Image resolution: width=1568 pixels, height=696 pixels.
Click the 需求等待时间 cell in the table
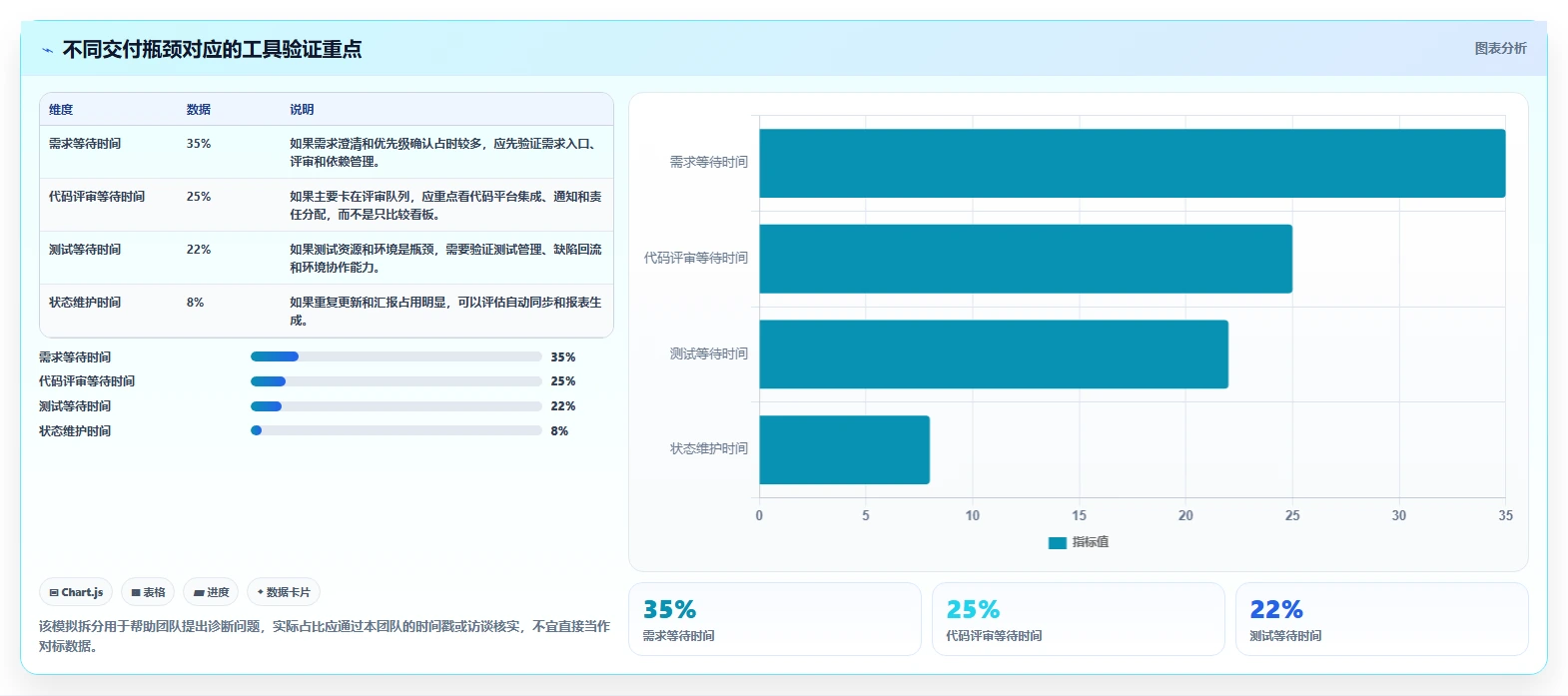coord(85,144)
